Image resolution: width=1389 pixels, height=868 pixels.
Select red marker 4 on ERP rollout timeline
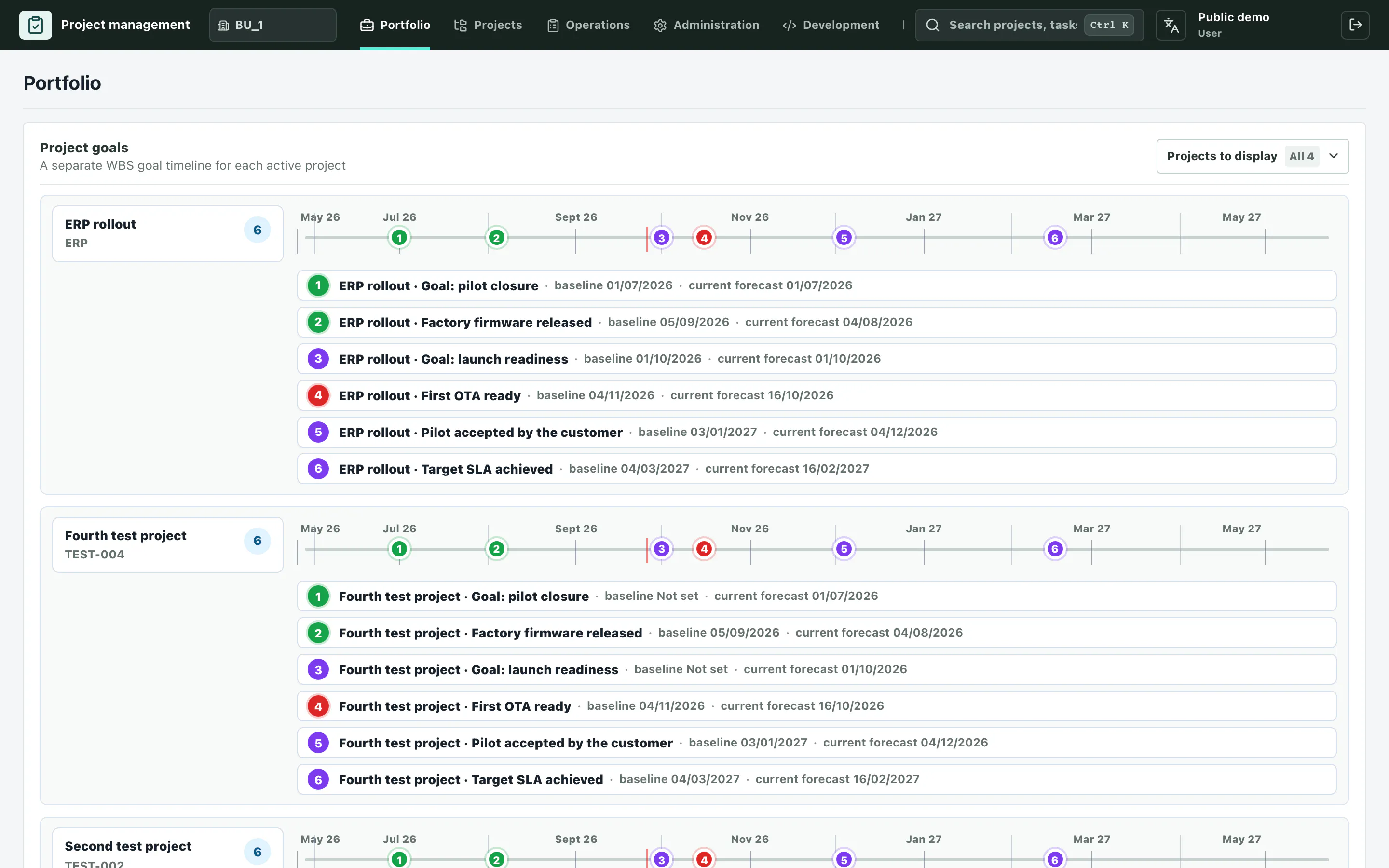(704, 238)
